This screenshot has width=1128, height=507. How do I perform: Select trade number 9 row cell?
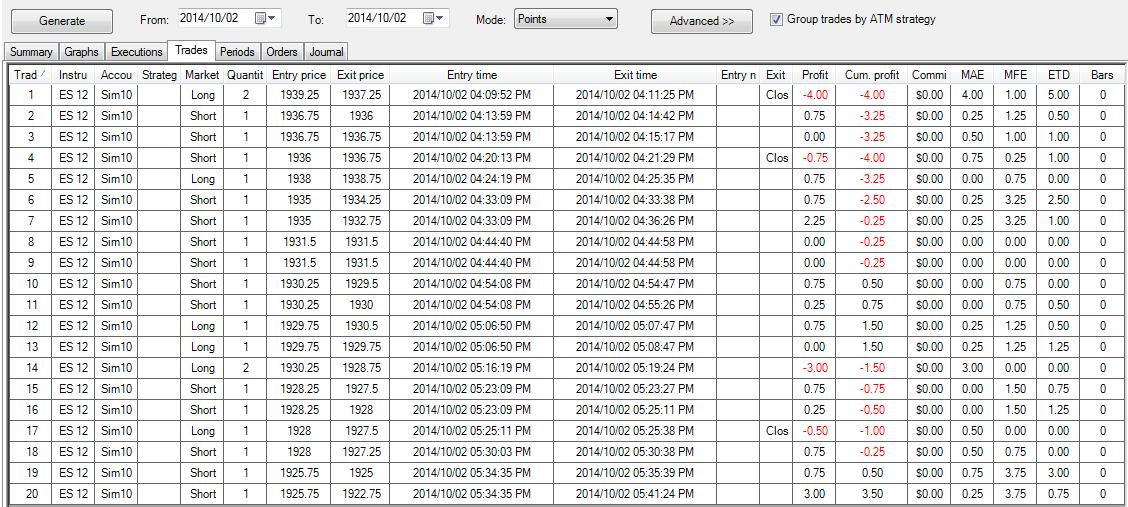tap(31, 262)
